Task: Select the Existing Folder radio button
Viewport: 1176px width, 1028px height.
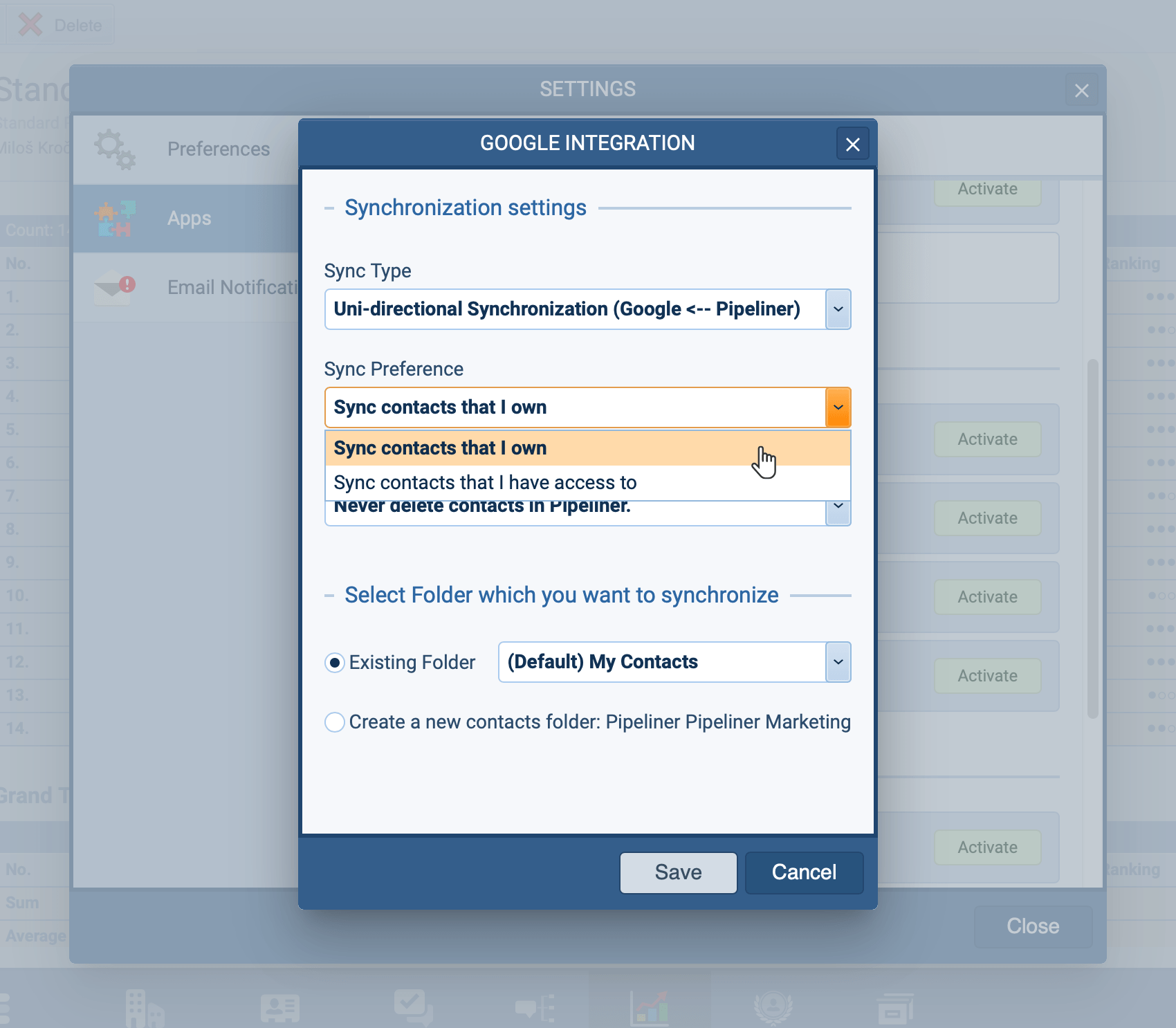Action: [335, 662]
